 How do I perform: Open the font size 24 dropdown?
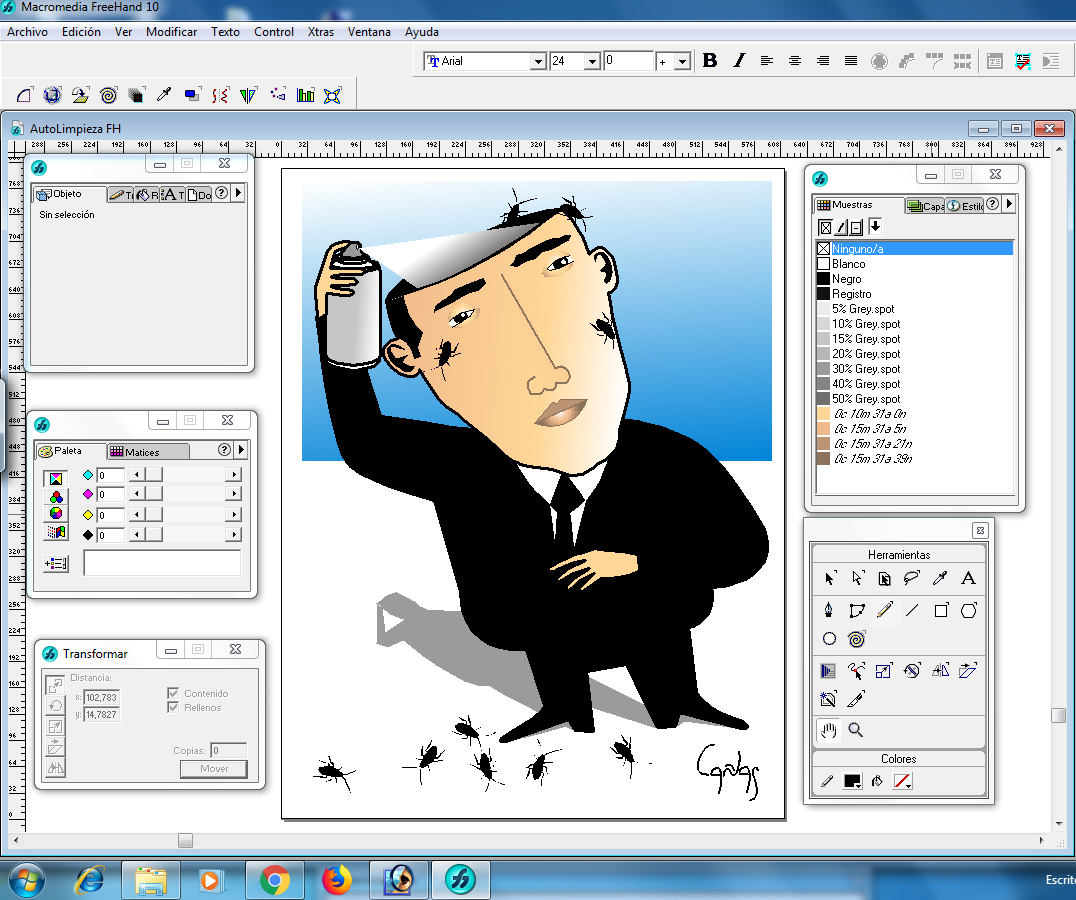pyautogui.click(x=592, y=62)
